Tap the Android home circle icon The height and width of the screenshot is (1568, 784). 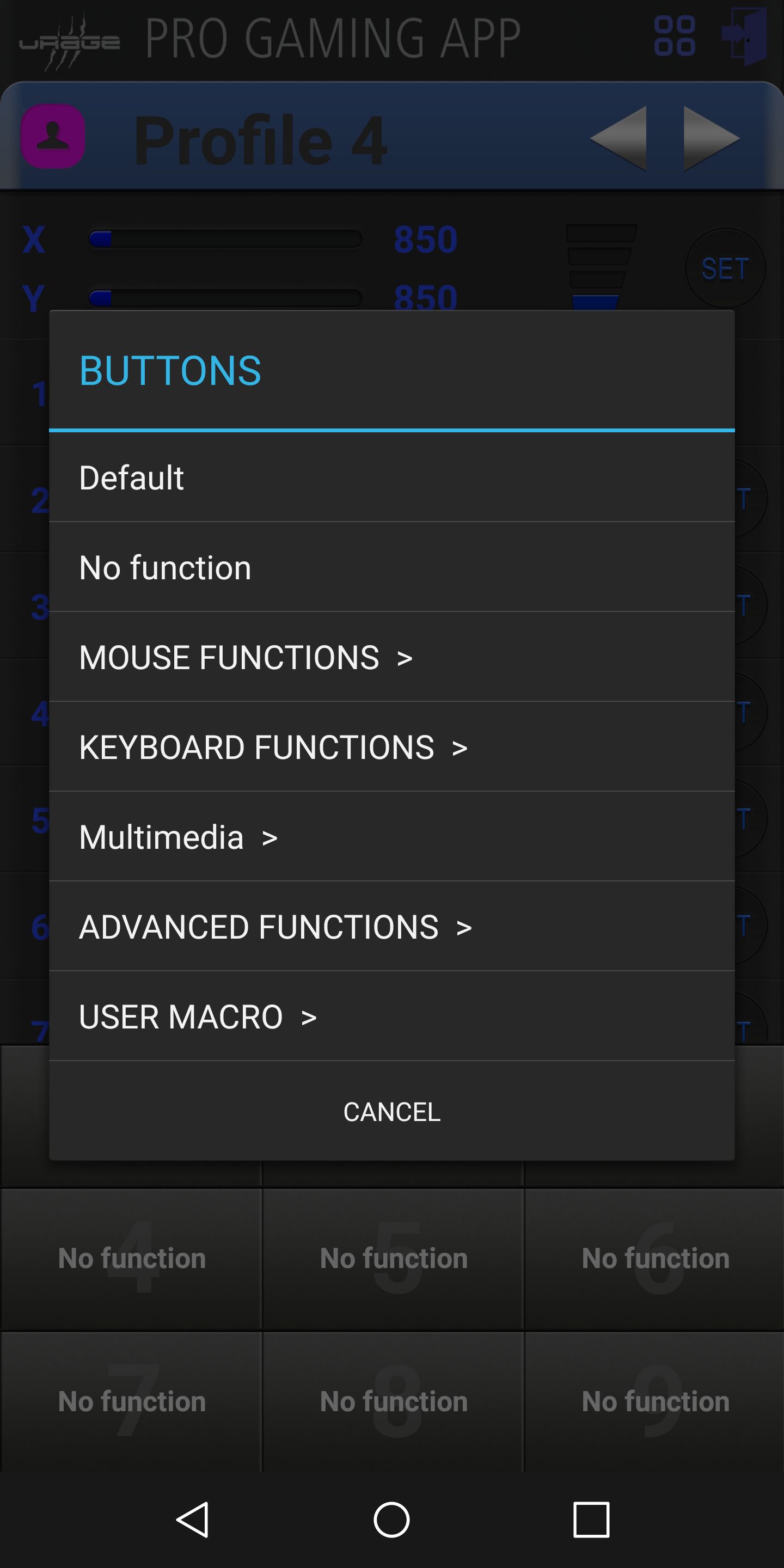coord(391,1520)
